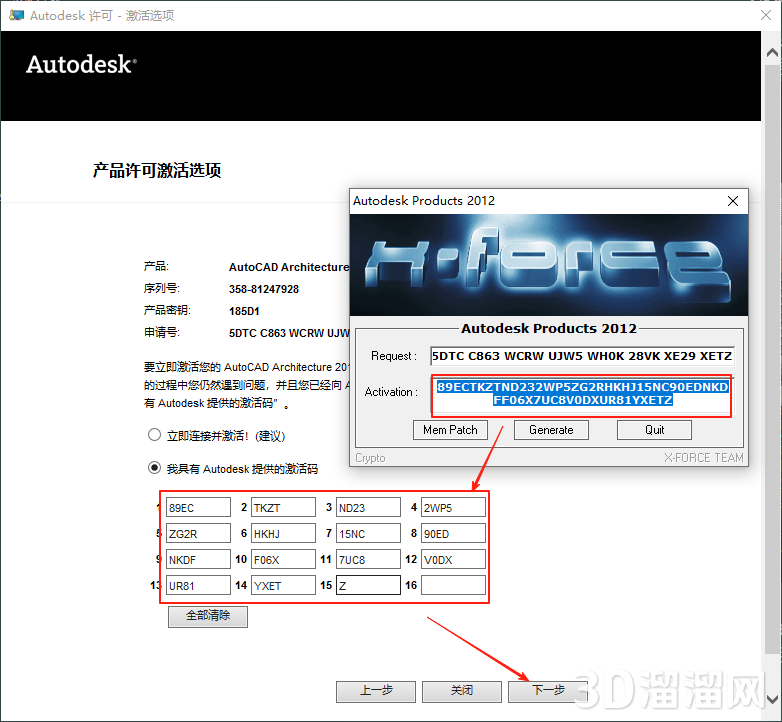This screenshot has height=722, width=782.
Task: Click activation code field 10 containing F06X
Action: [x=283, y=559]
